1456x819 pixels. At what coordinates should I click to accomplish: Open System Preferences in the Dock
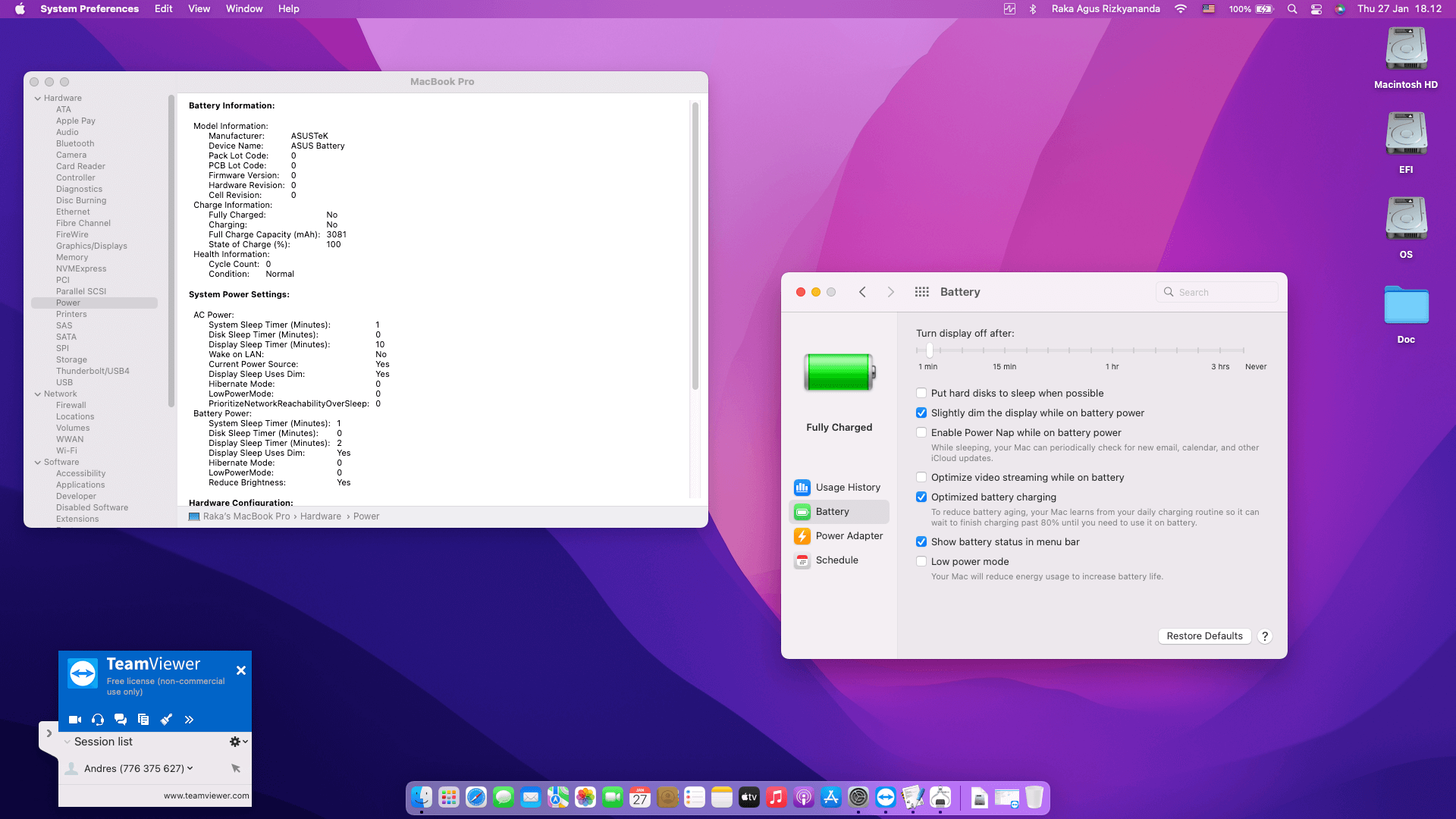pos(858,798)
